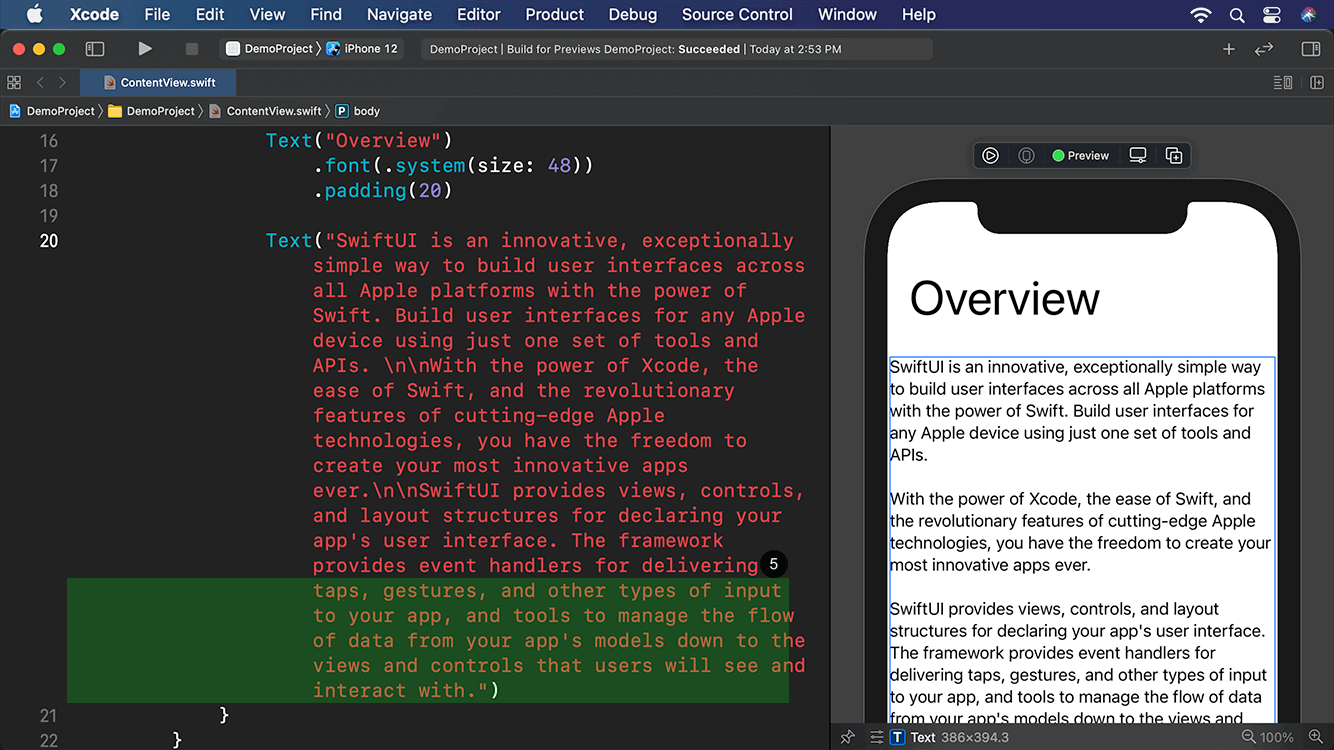Screen dimensions: 1334x750
Task: Start live preview in the canvas
Action: click(x=990, y=155)
